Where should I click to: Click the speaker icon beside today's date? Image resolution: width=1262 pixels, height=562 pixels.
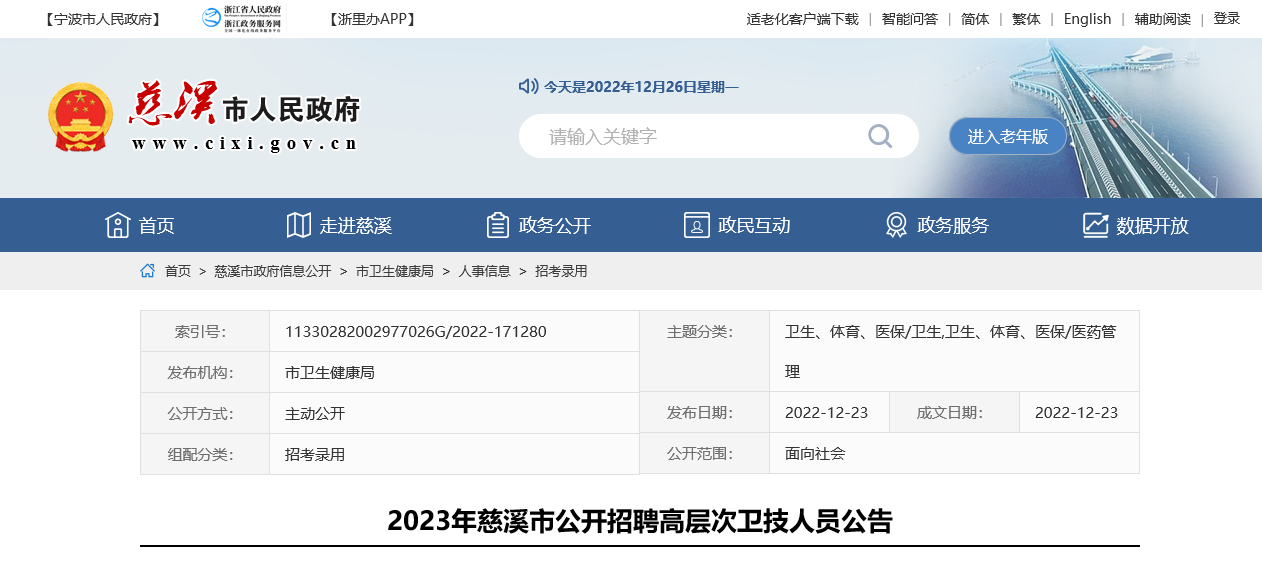click(x=528, y=86)
